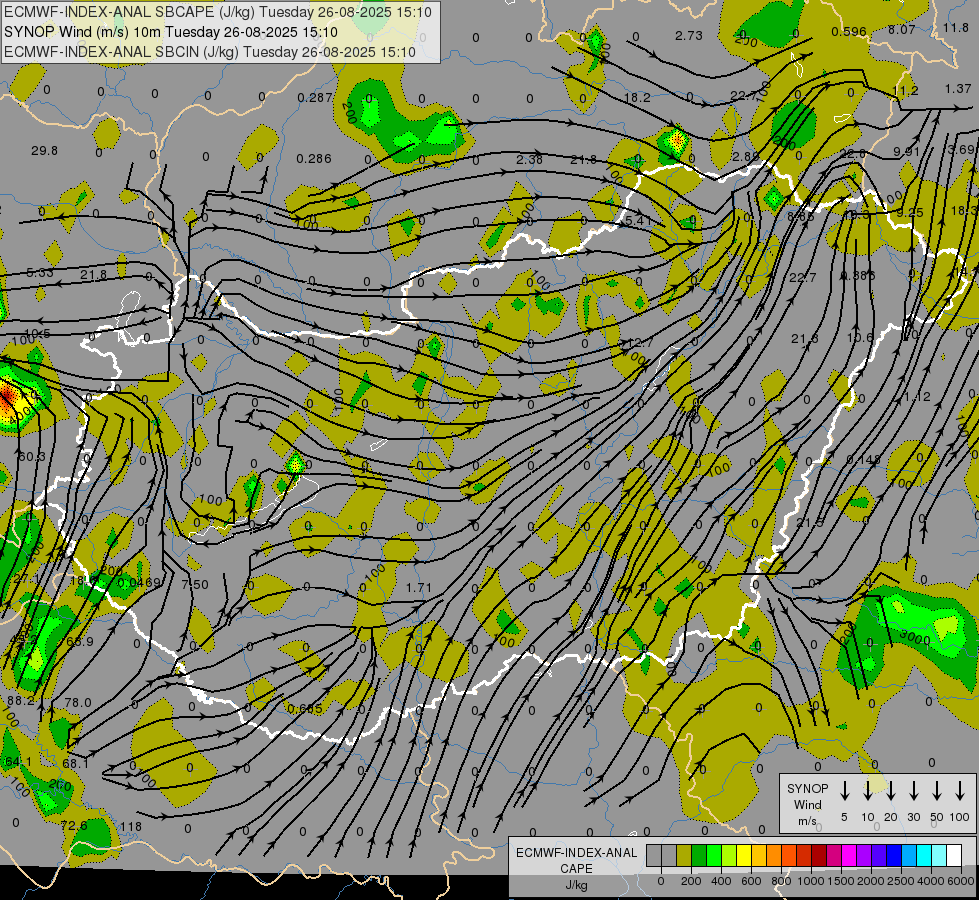Click the 5.33 value on the map

40,273
